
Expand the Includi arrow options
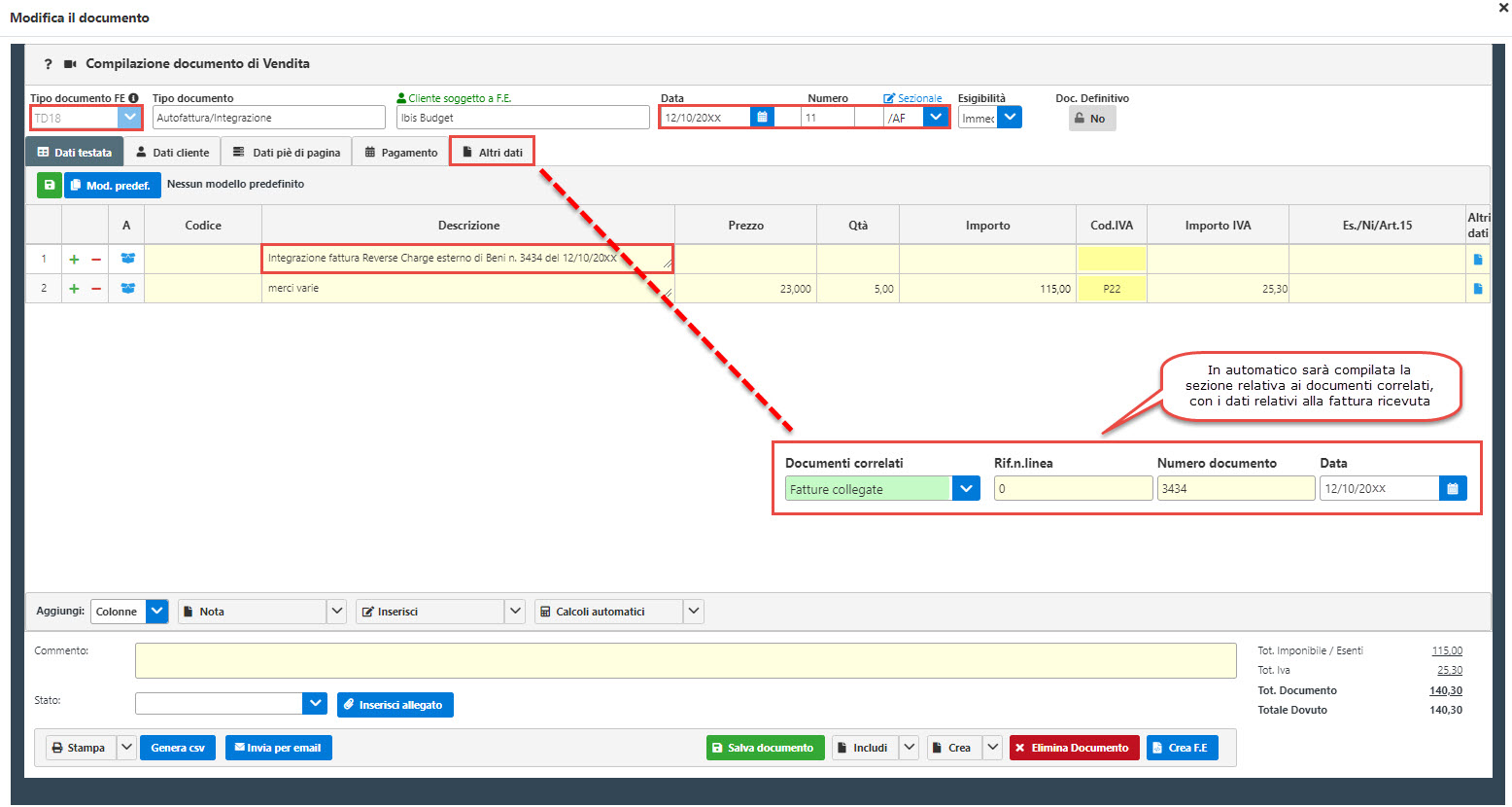pyautogui.click(x=909, y=748)
